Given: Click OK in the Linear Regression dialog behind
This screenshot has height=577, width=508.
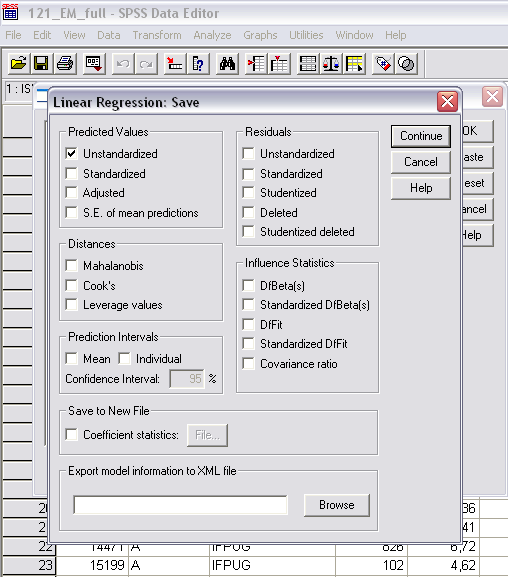Looking at the screenshot, I should tap(477, 131).
